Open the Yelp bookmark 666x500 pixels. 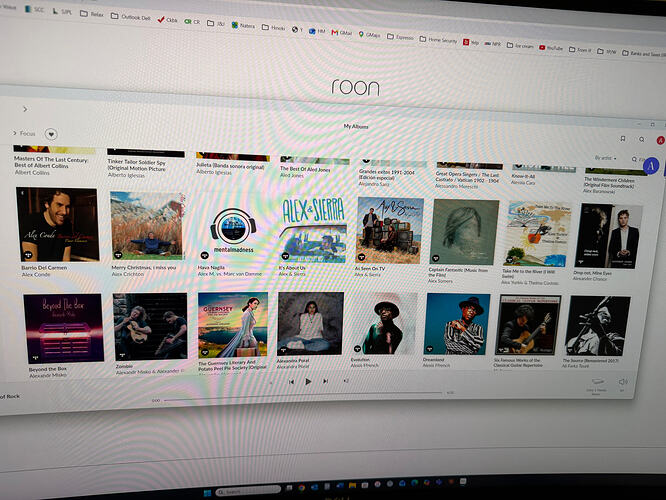pyautogui.click(x=471, y=42)
